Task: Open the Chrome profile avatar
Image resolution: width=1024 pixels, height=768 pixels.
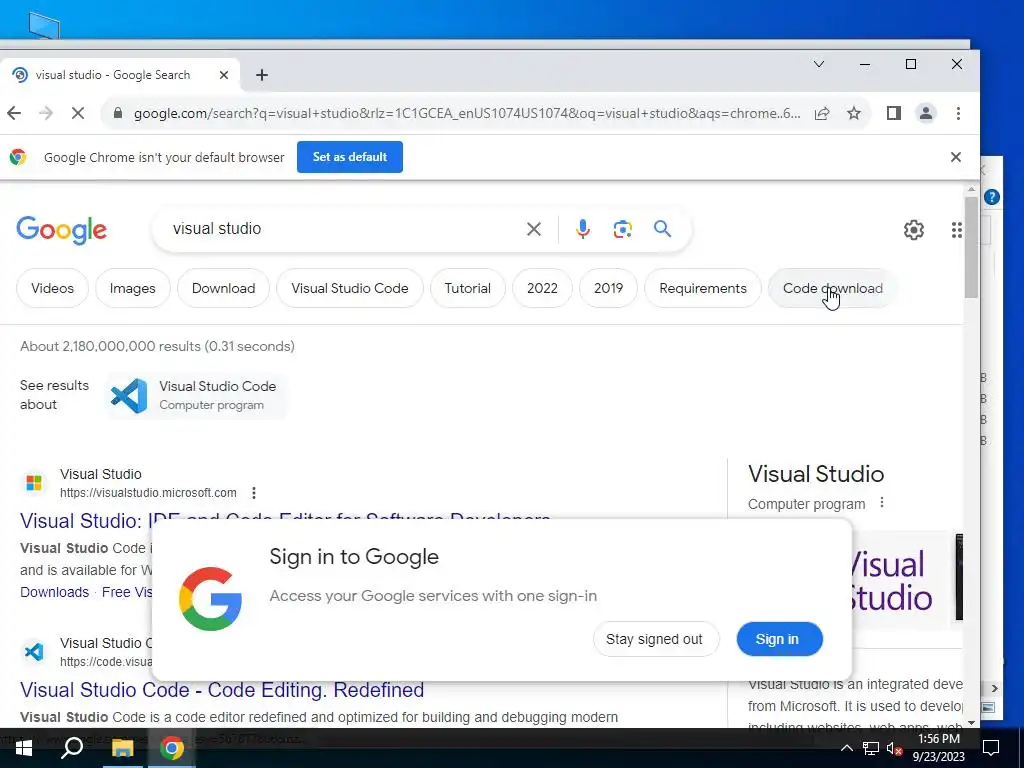Action: (x=925, y=113)
